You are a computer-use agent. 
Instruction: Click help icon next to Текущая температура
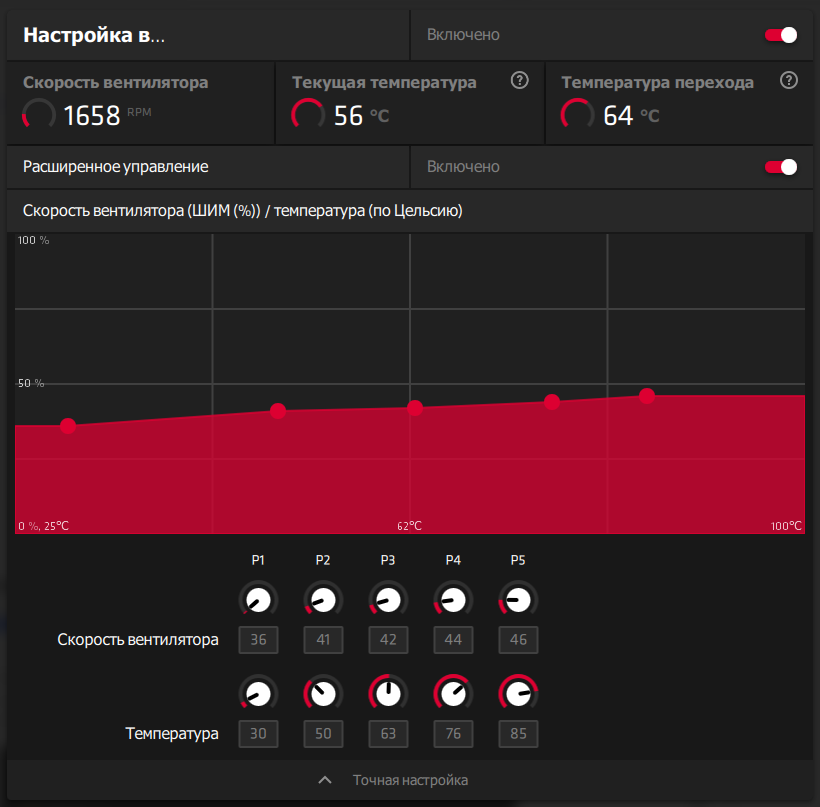519,81
